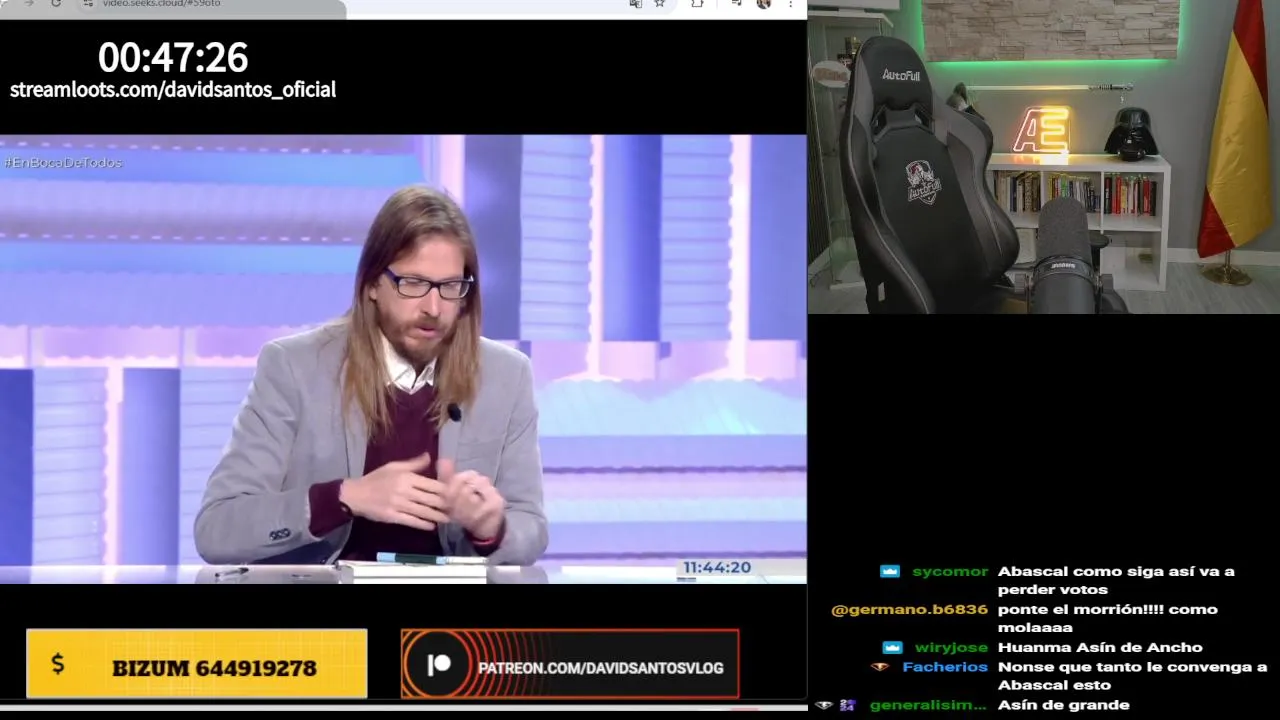1280x720 pixels.
Task: Click message 'Asín de grande'
Action: [x=1064, y=705]
